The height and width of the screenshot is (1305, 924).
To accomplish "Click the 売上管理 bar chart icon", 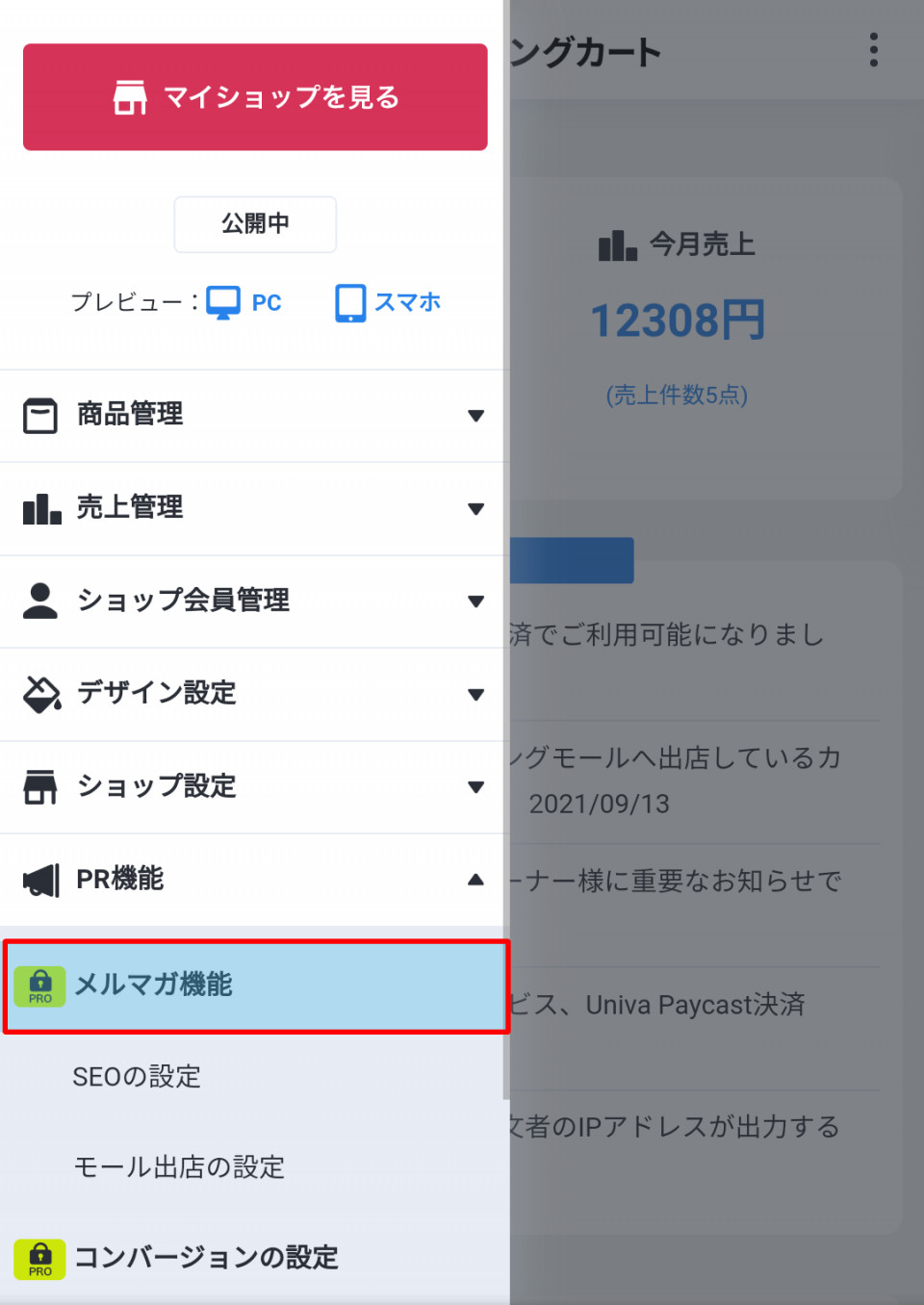I will (x=41, y=508).
